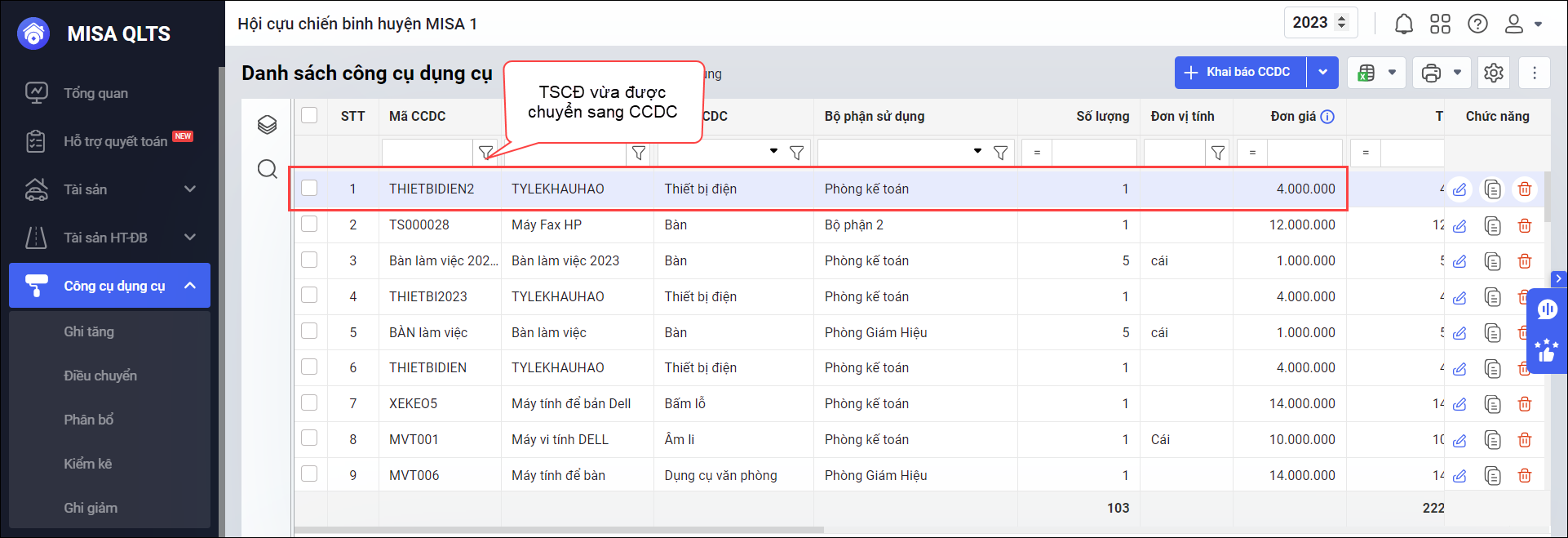
Task: Check the THIETBI2023 row checkbox
Action: pos(309,296)
